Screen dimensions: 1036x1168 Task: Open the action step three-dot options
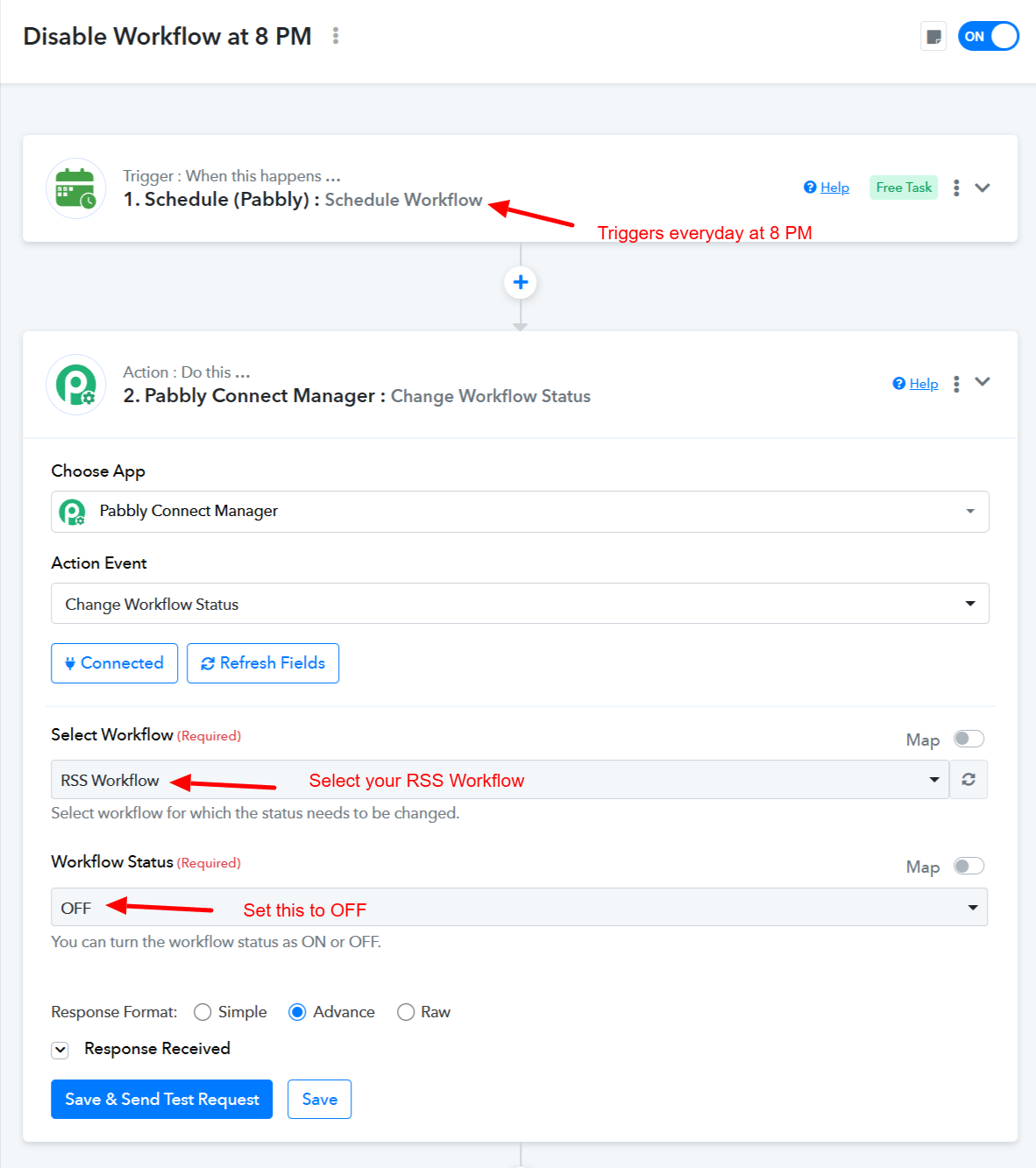click(x=956, y=384)
